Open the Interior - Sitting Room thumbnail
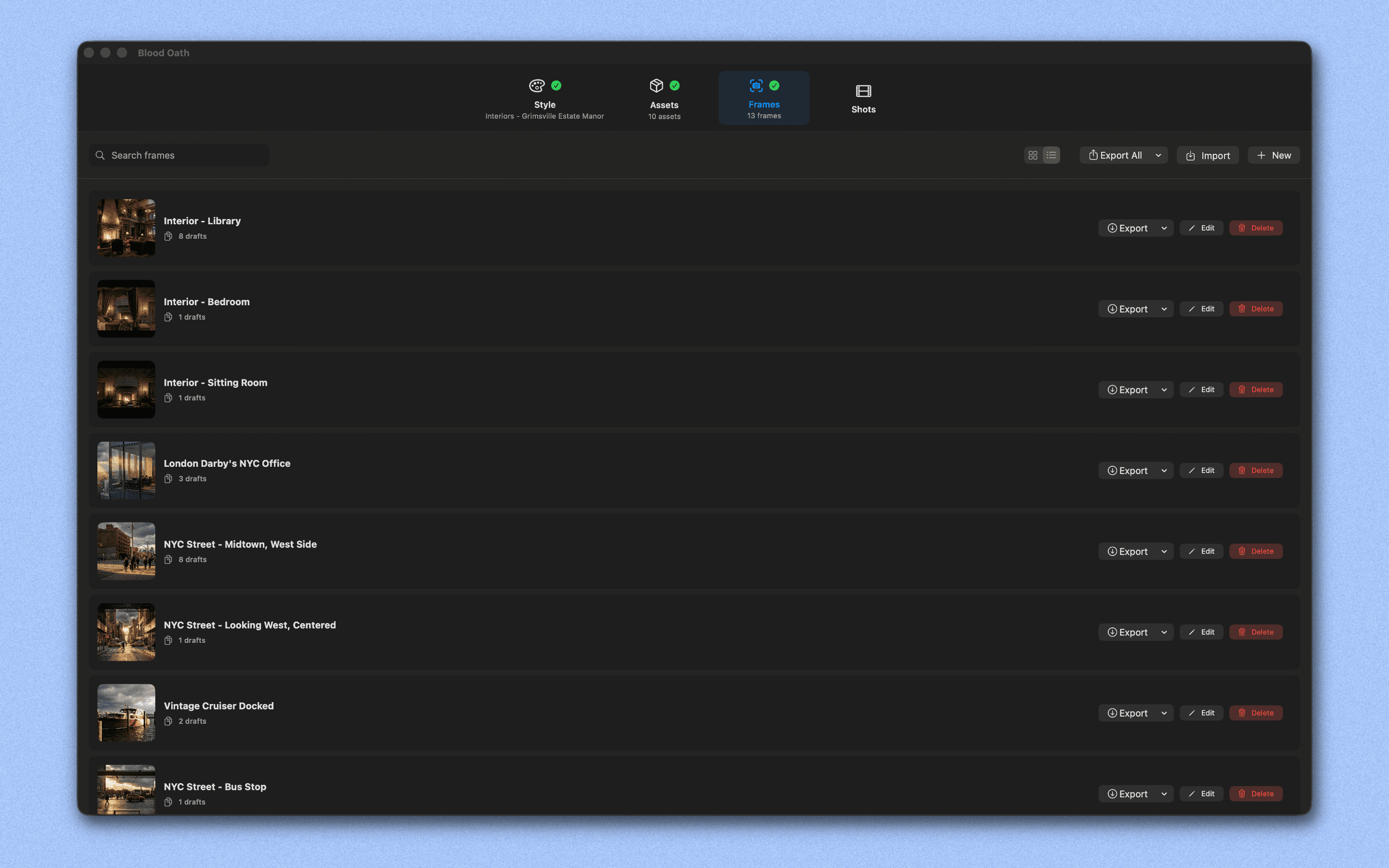The height and width of the screenshot is (868, 1389). point(126,389)
